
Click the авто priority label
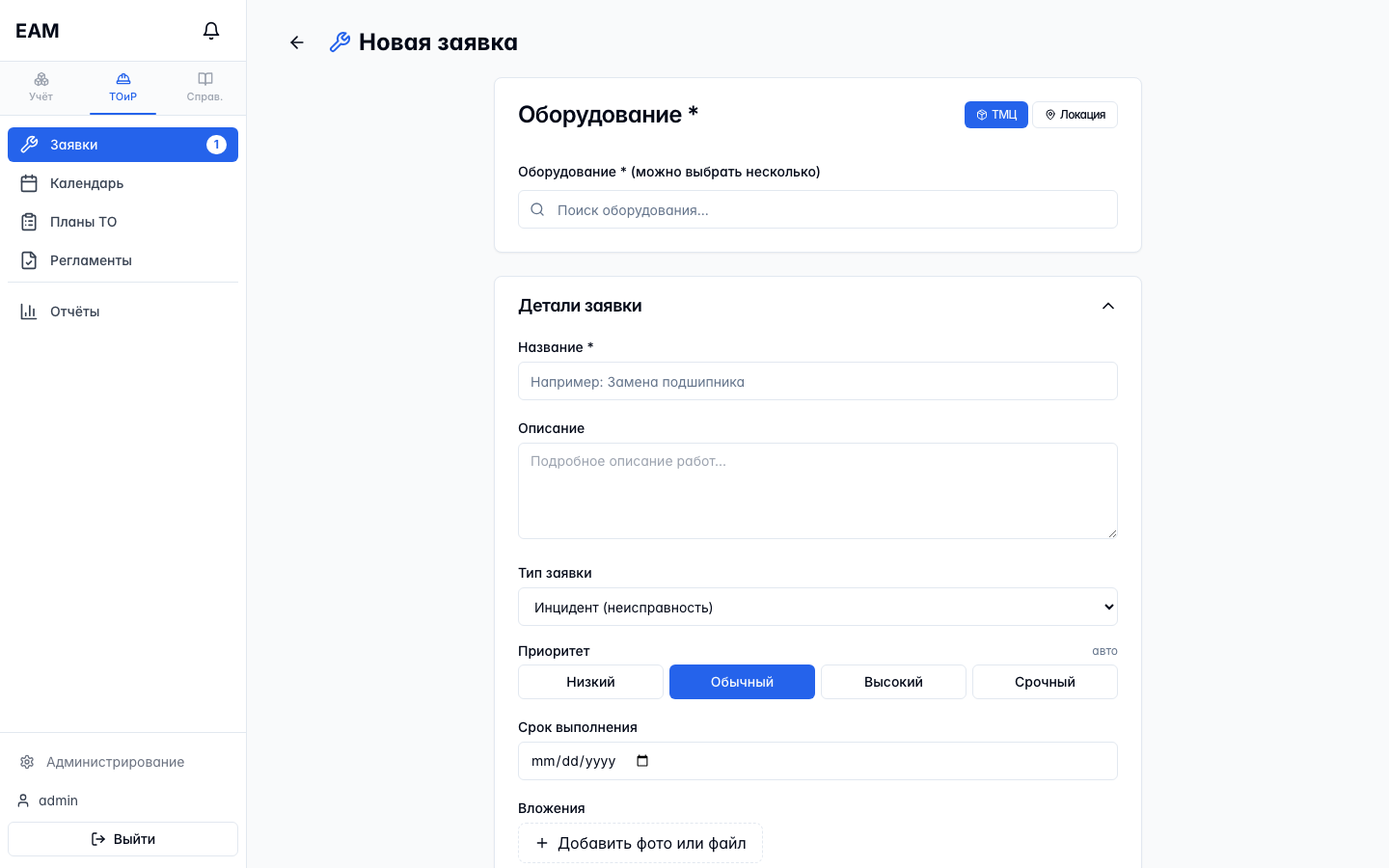[x=1104, y=651]
